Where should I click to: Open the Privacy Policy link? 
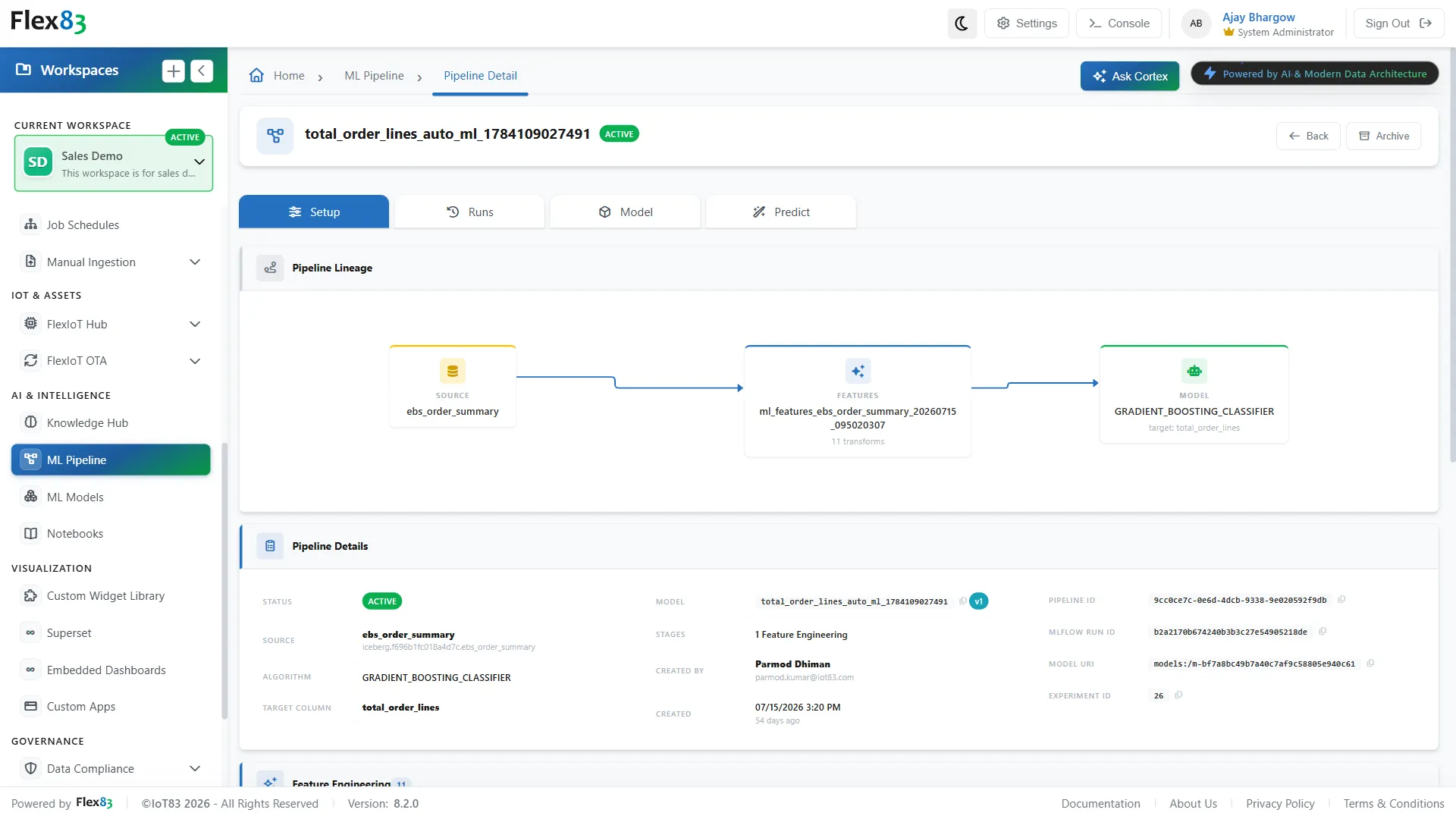click(1280, 804)
